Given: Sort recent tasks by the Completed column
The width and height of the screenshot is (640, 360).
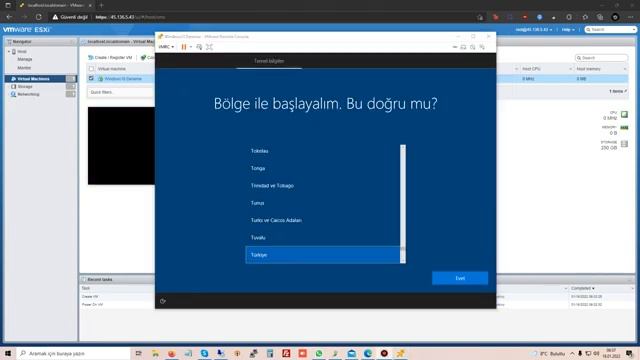Looking at the screenshot, I should [x=582, y=288].
